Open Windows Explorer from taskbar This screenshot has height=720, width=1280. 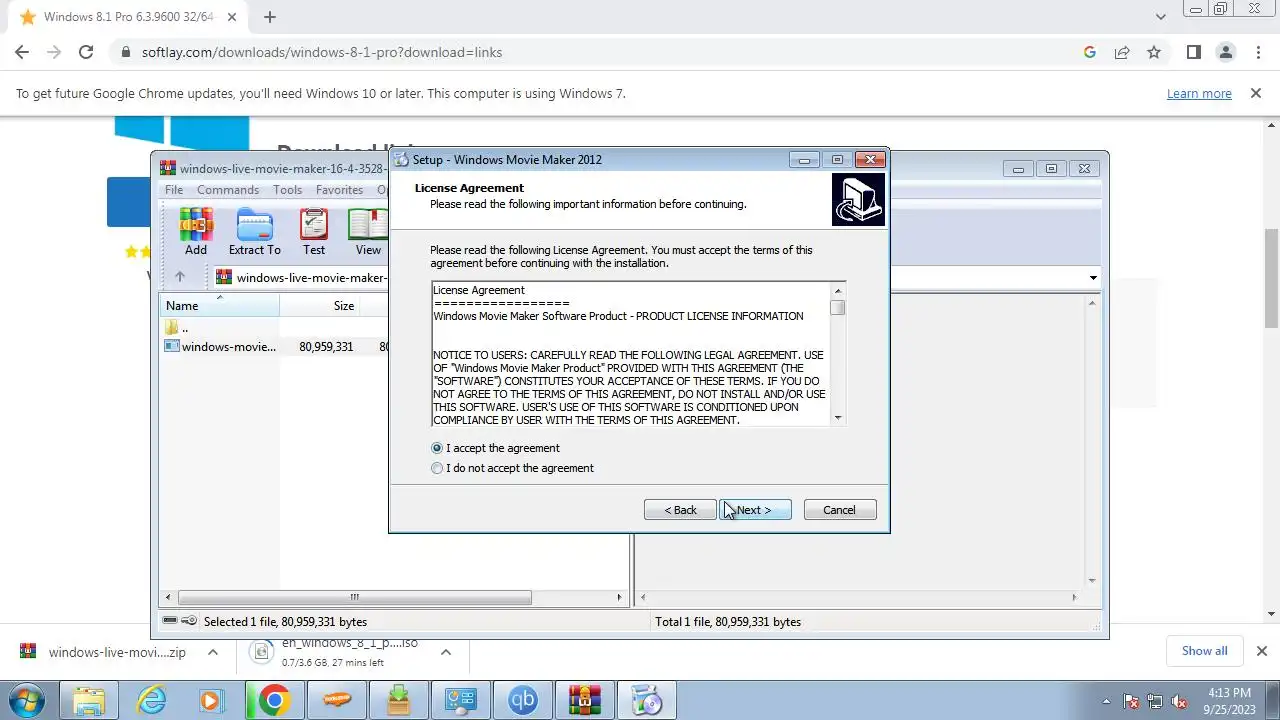click(x=88, y=700)
